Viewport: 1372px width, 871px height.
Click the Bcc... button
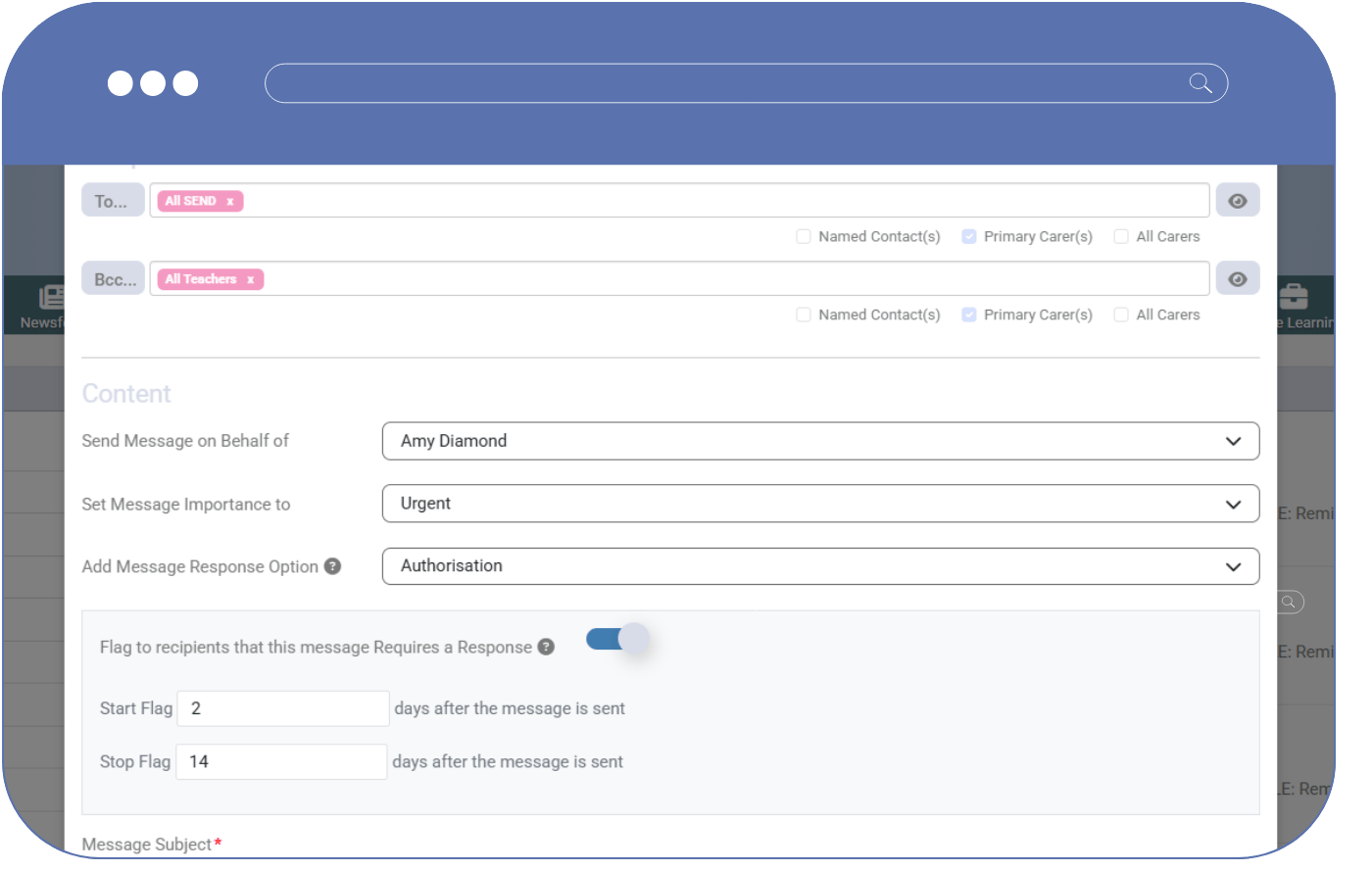coord(113,279)
